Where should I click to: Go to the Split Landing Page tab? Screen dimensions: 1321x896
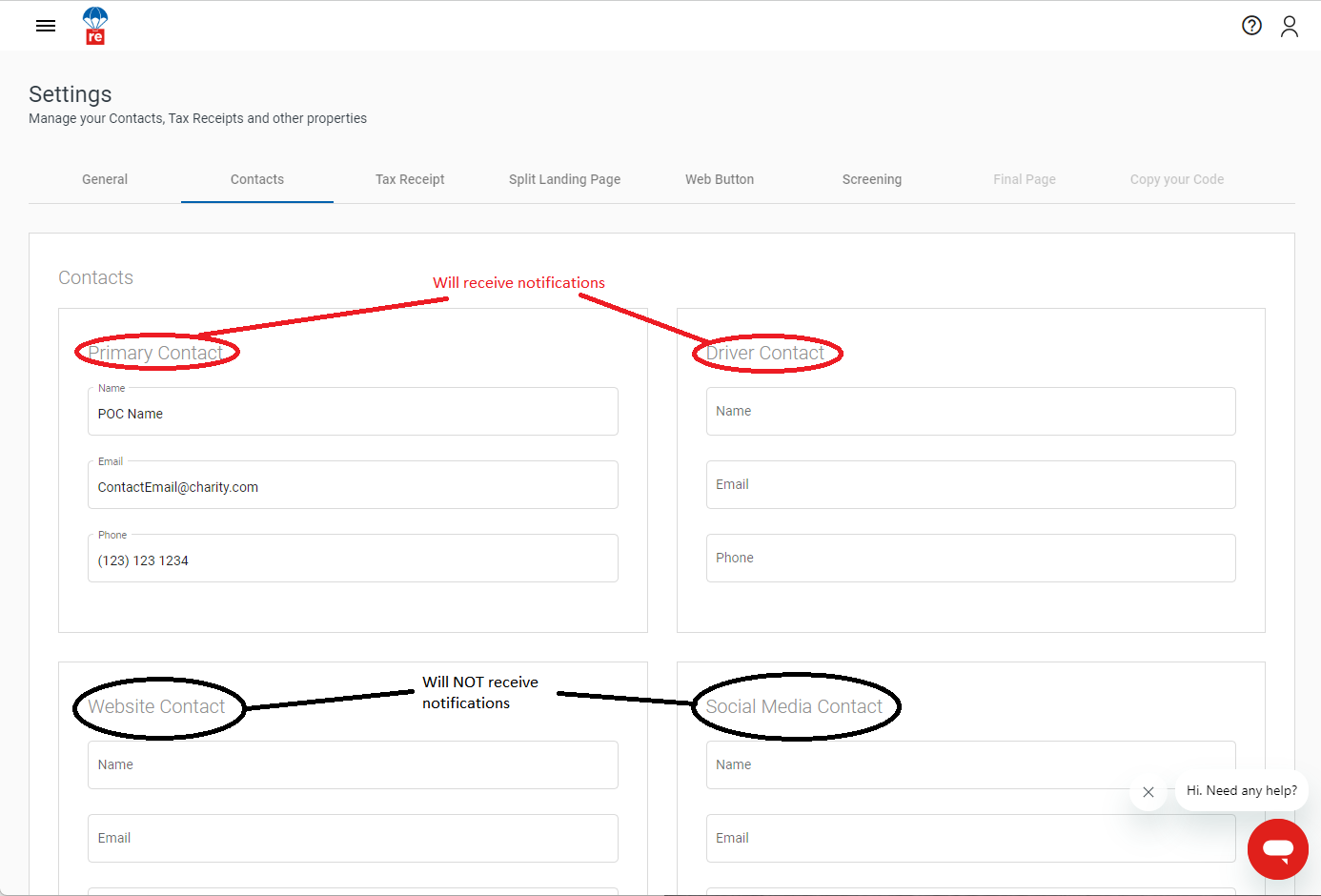click(x=564, y=179)
